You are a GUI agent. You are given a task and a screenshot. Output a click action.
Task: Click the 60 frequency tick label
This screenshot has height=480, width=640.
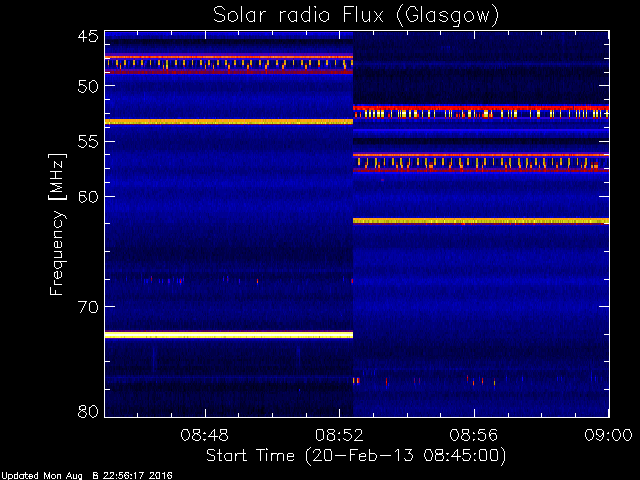click(x=88, y=197)
